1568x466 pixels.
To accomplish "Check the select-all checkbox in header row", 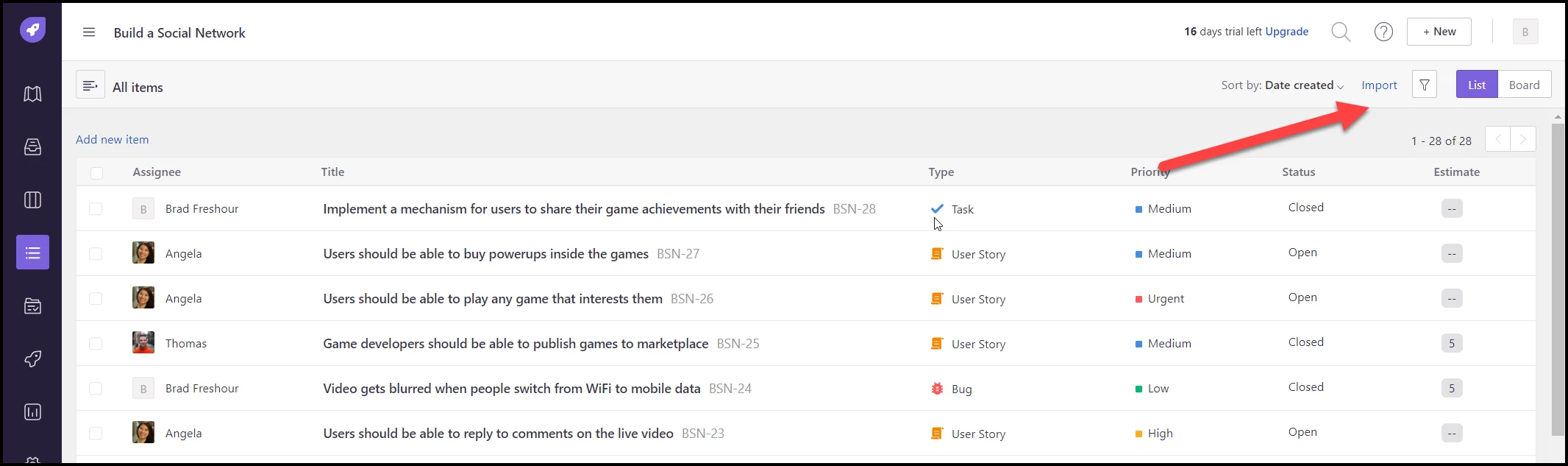I will 96,173.
